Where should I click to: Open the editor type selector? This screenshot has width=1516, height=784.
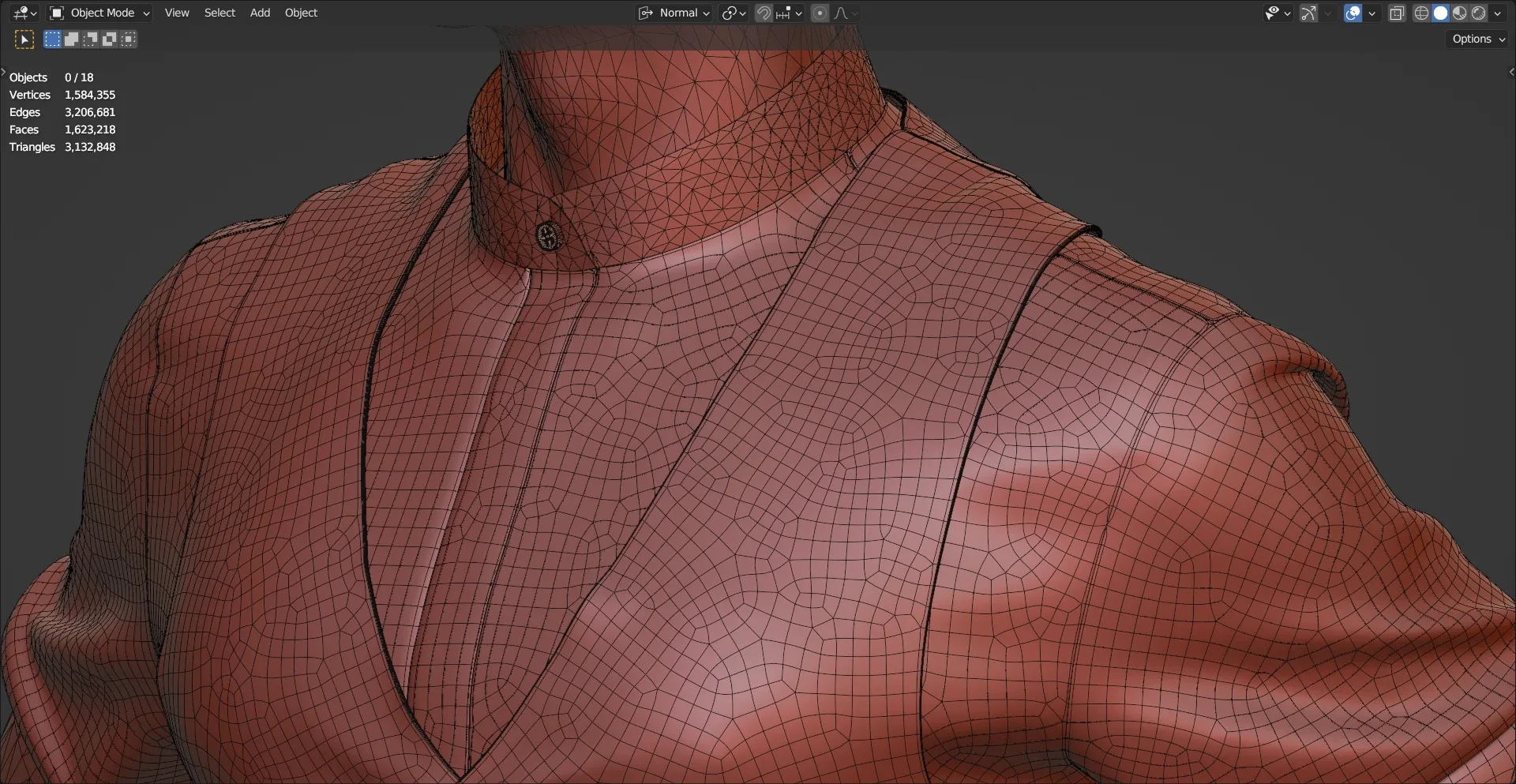(24, 13)
